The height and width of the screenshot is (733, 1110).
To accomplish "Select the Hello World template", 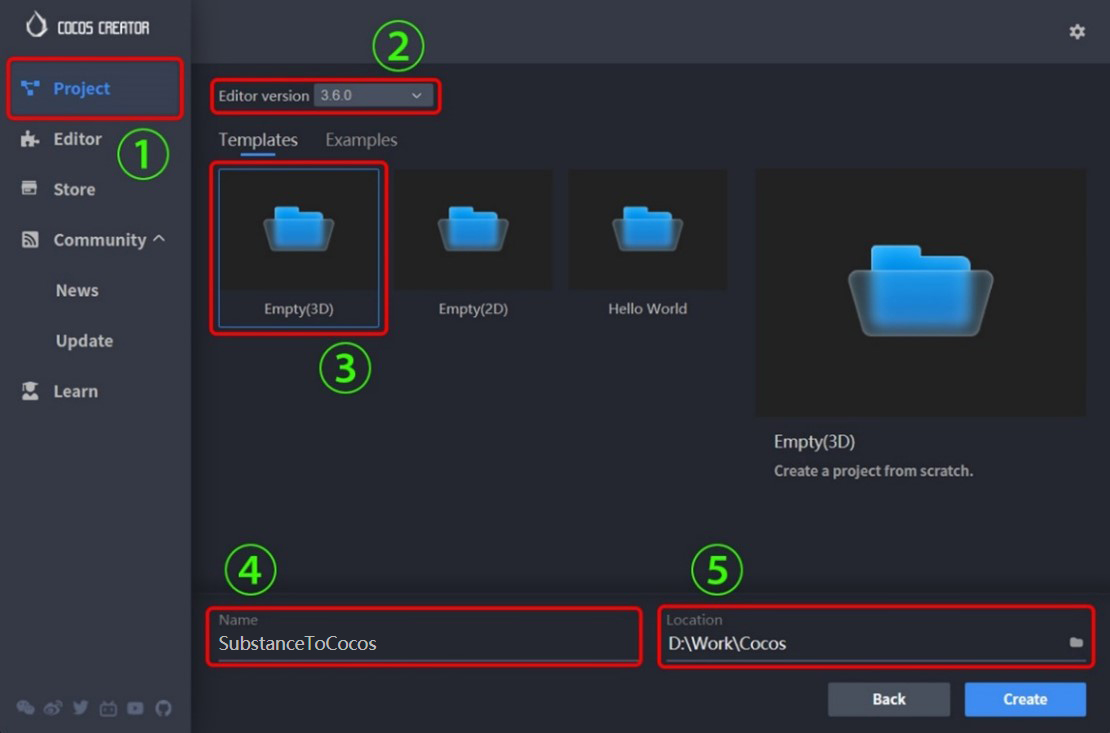I will point(647,248).
